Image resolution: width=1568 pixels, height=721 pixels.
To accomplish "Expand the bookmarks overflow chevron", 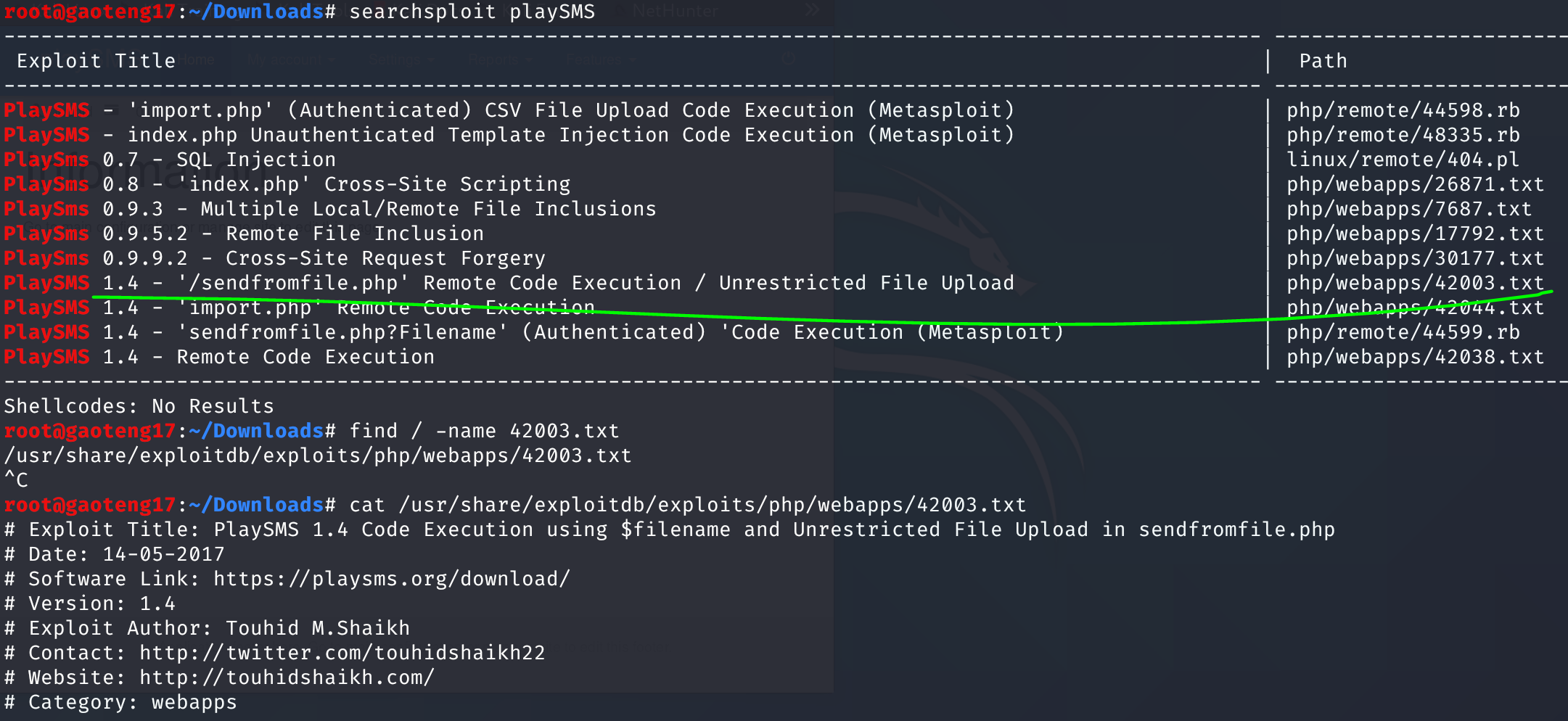I will click(x=812, y=10).
